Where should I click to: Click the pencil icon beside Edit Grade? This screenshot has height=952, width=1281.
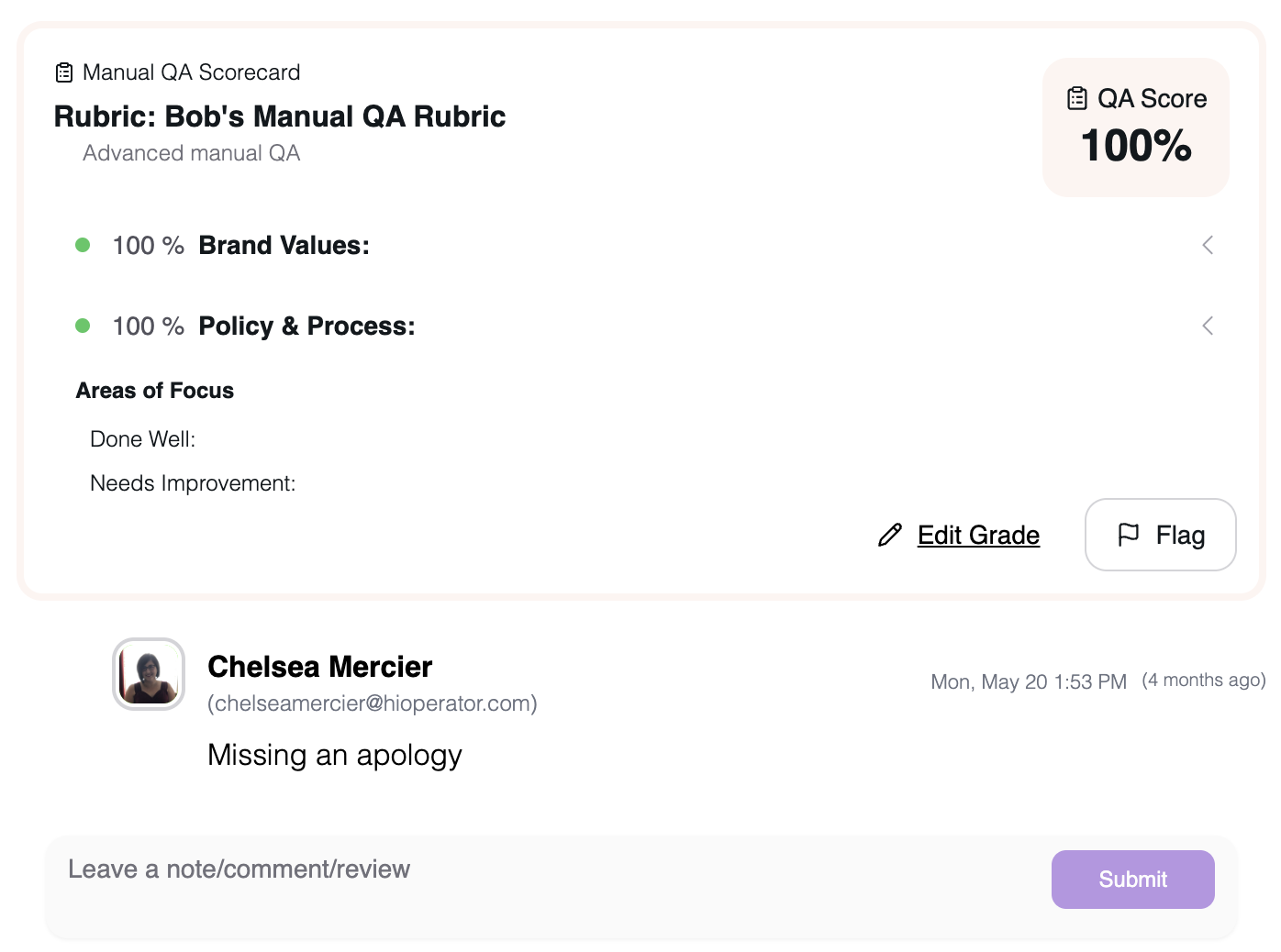[x=889, y=535]
